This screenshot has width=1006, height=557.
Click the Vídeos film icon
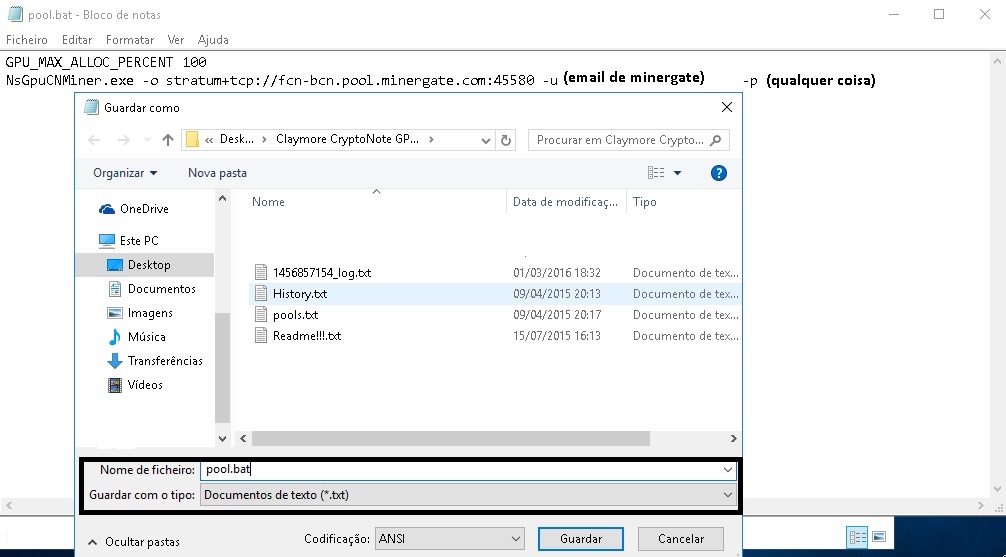coord(115,385)
